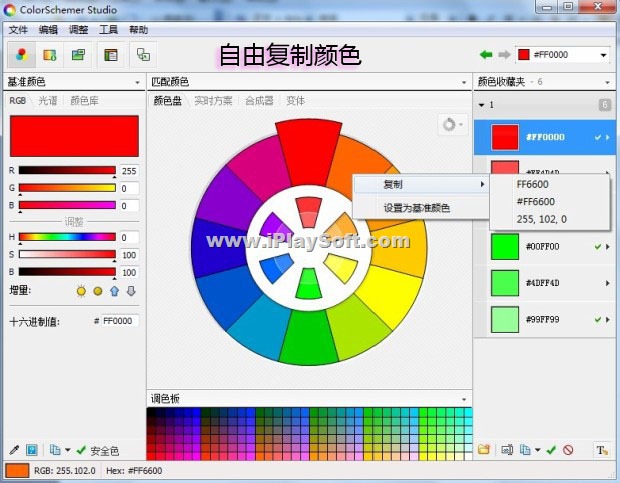Click the overlapping squares contrast tool icon
This screenshot has width=620, height=483.
coord(143,55)
